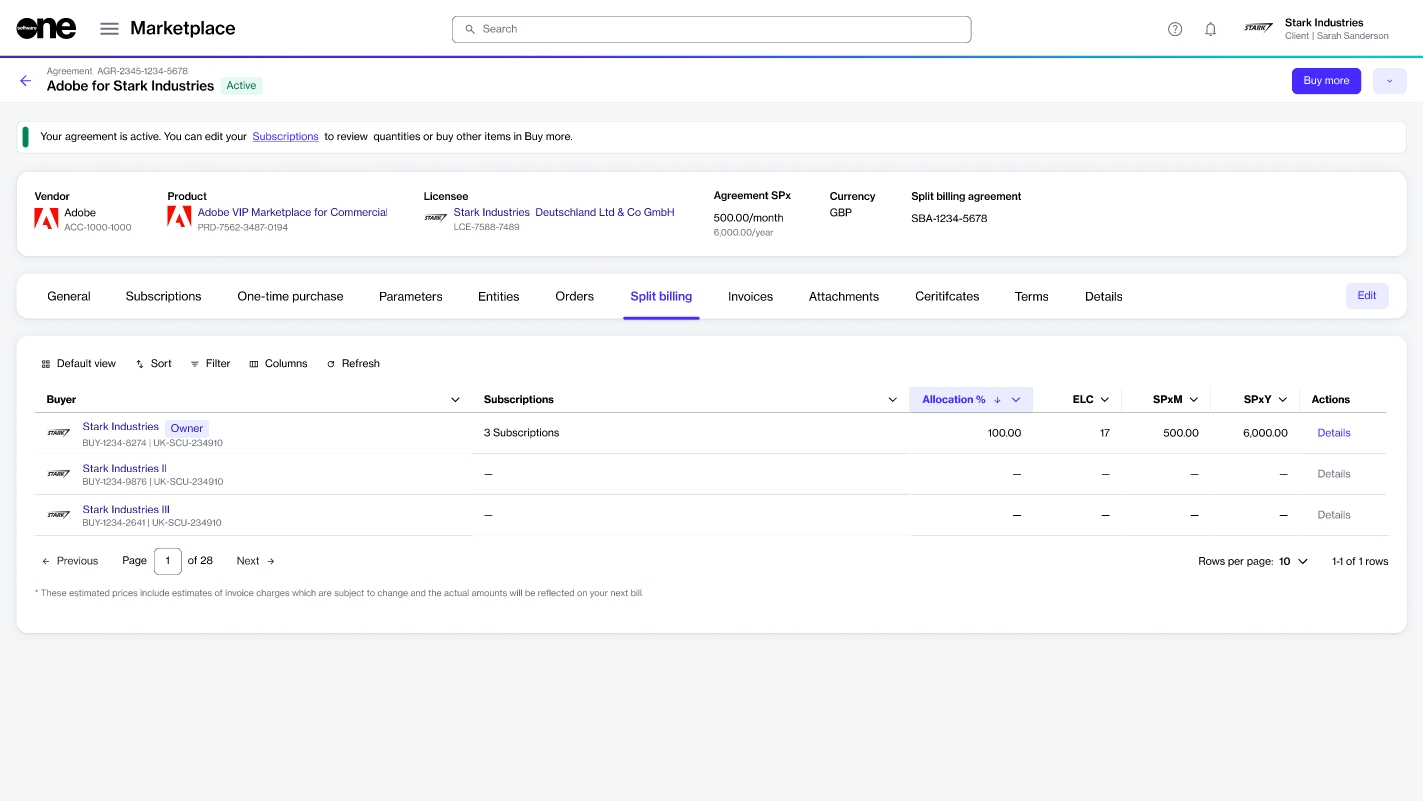Switch to the Subscriptions tab
The width and height of the screenshot is (1423, 801).
163,297
